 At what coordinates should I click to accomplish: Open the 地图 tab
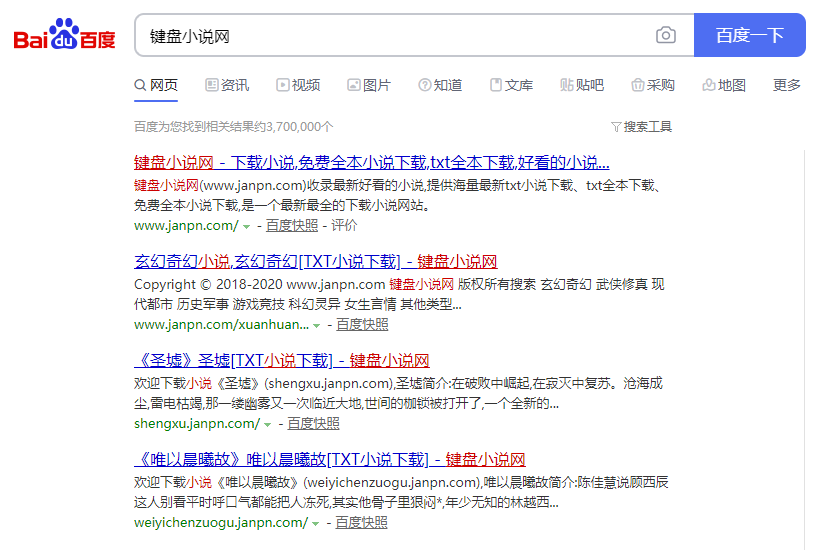(724, 85)
